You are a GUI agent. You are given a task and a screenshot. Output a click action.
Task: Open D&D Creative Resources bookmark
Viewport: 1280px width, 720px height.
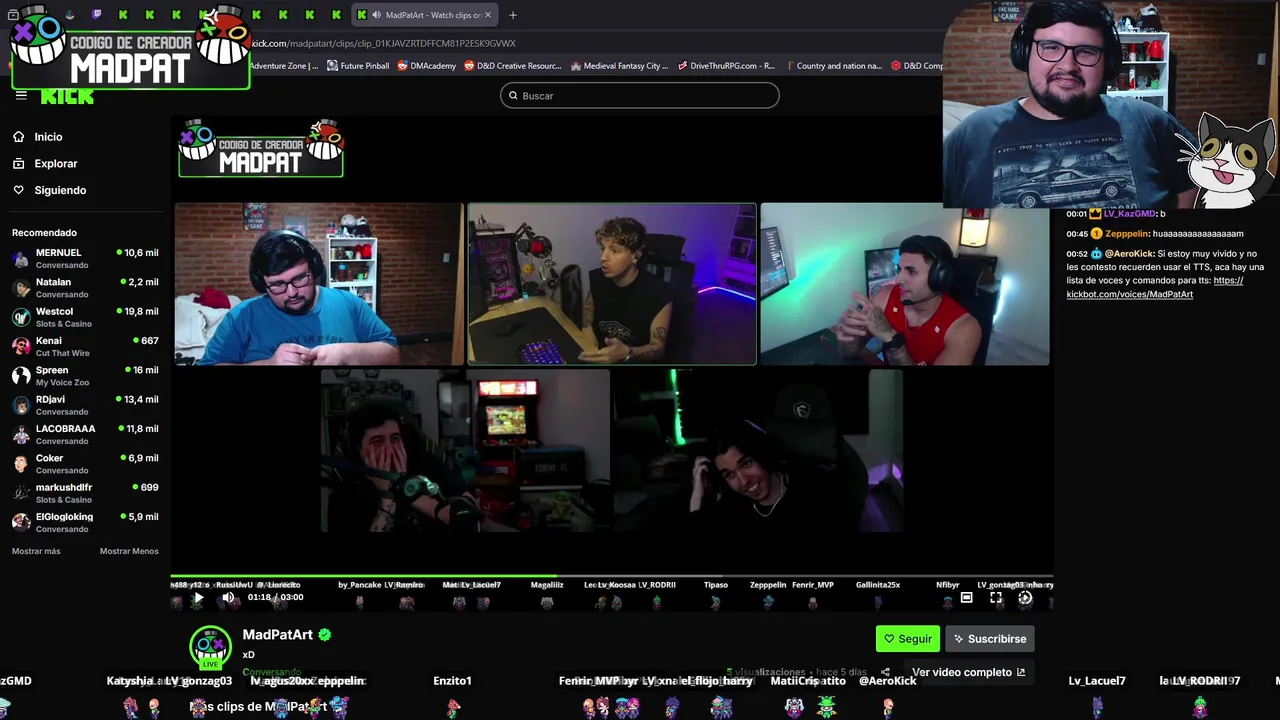point(513,66)
